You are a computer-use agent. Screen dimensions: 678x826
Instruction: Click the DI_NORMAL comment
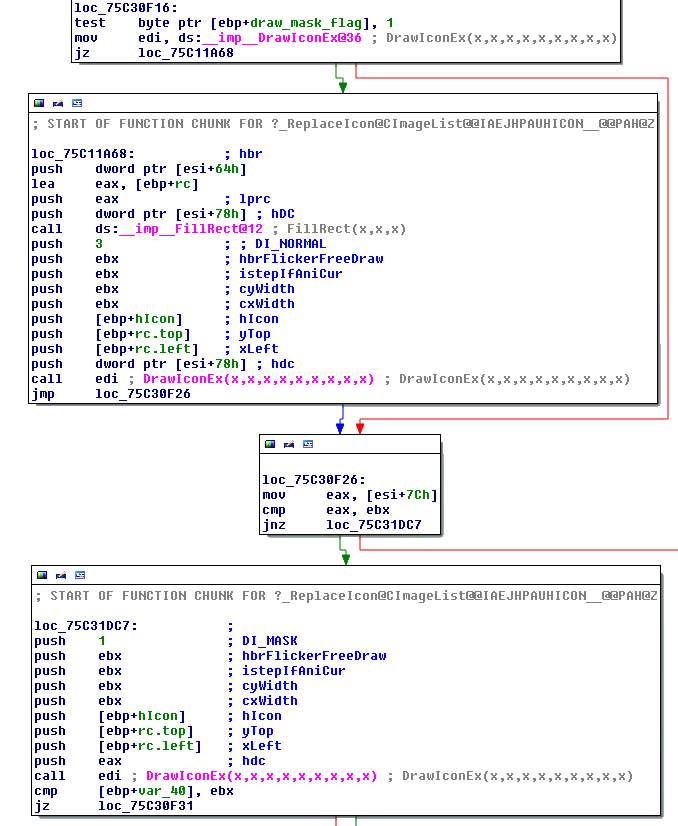[x=290, y=244]
